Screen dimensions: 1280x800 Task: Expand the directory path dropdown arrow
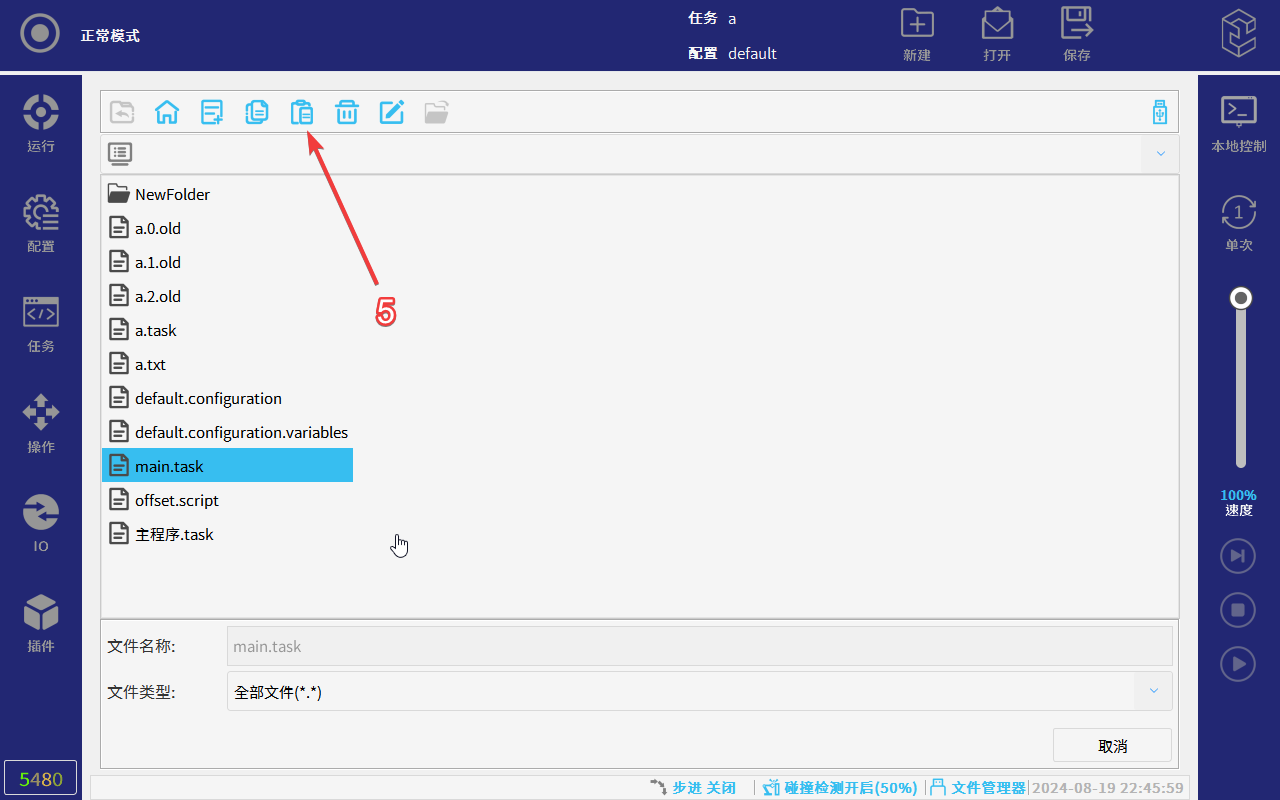1161,153
